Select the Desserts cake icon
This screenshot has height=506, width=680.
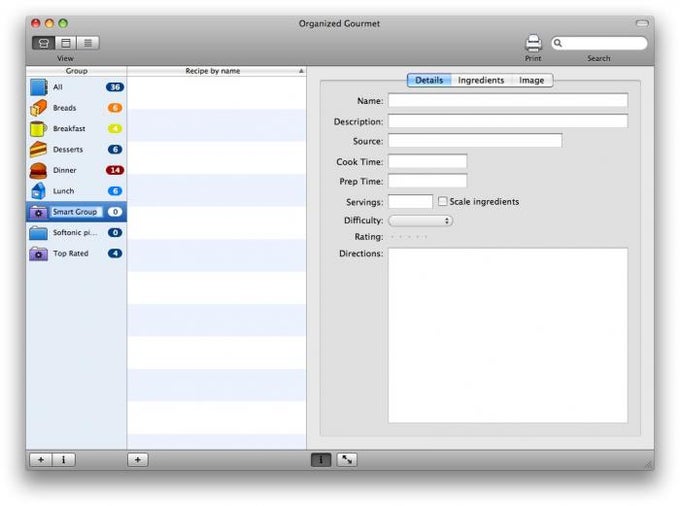[39, 150]
